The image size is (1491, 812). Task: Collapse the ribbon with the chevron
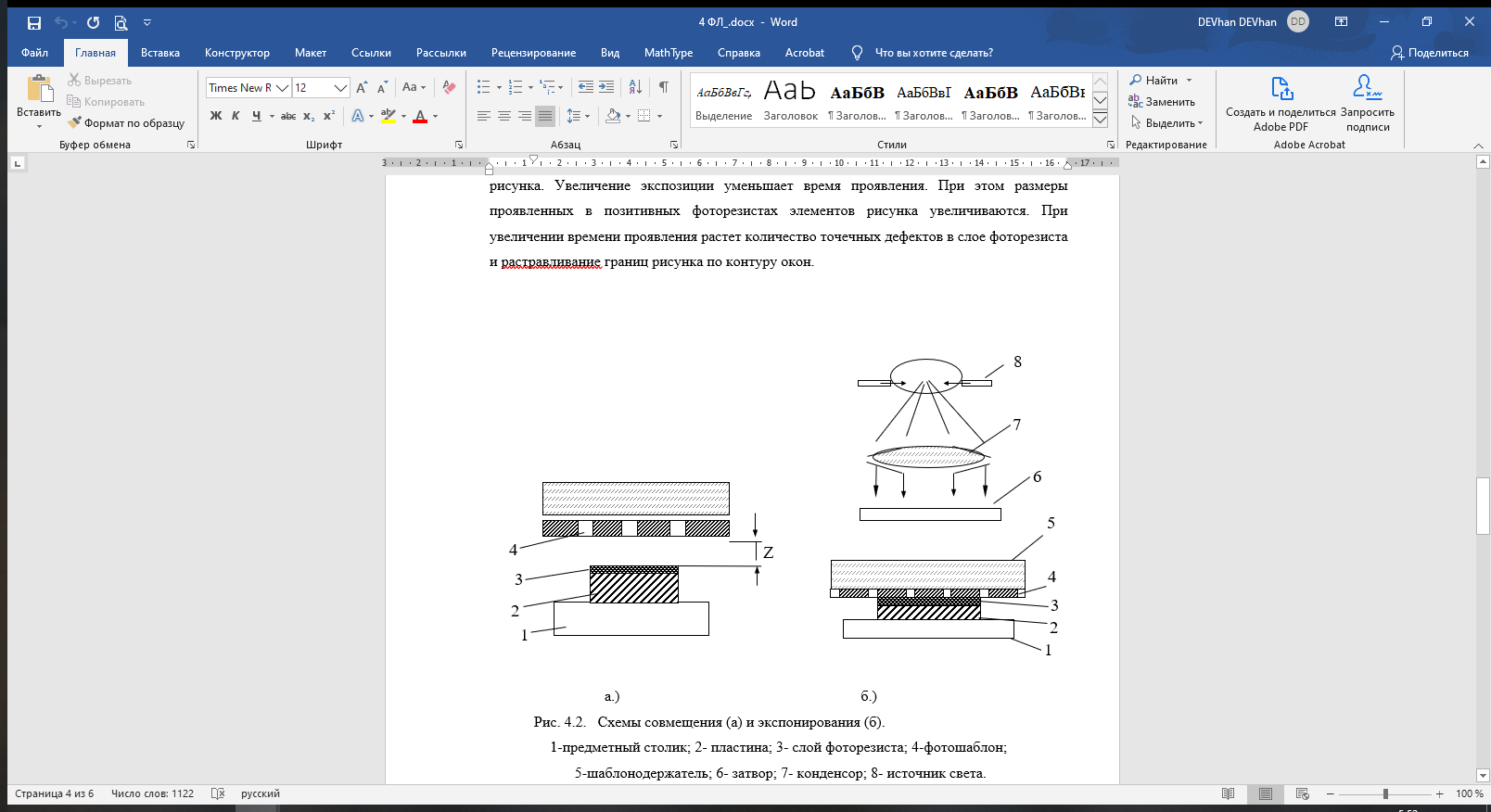[1479, 146]
